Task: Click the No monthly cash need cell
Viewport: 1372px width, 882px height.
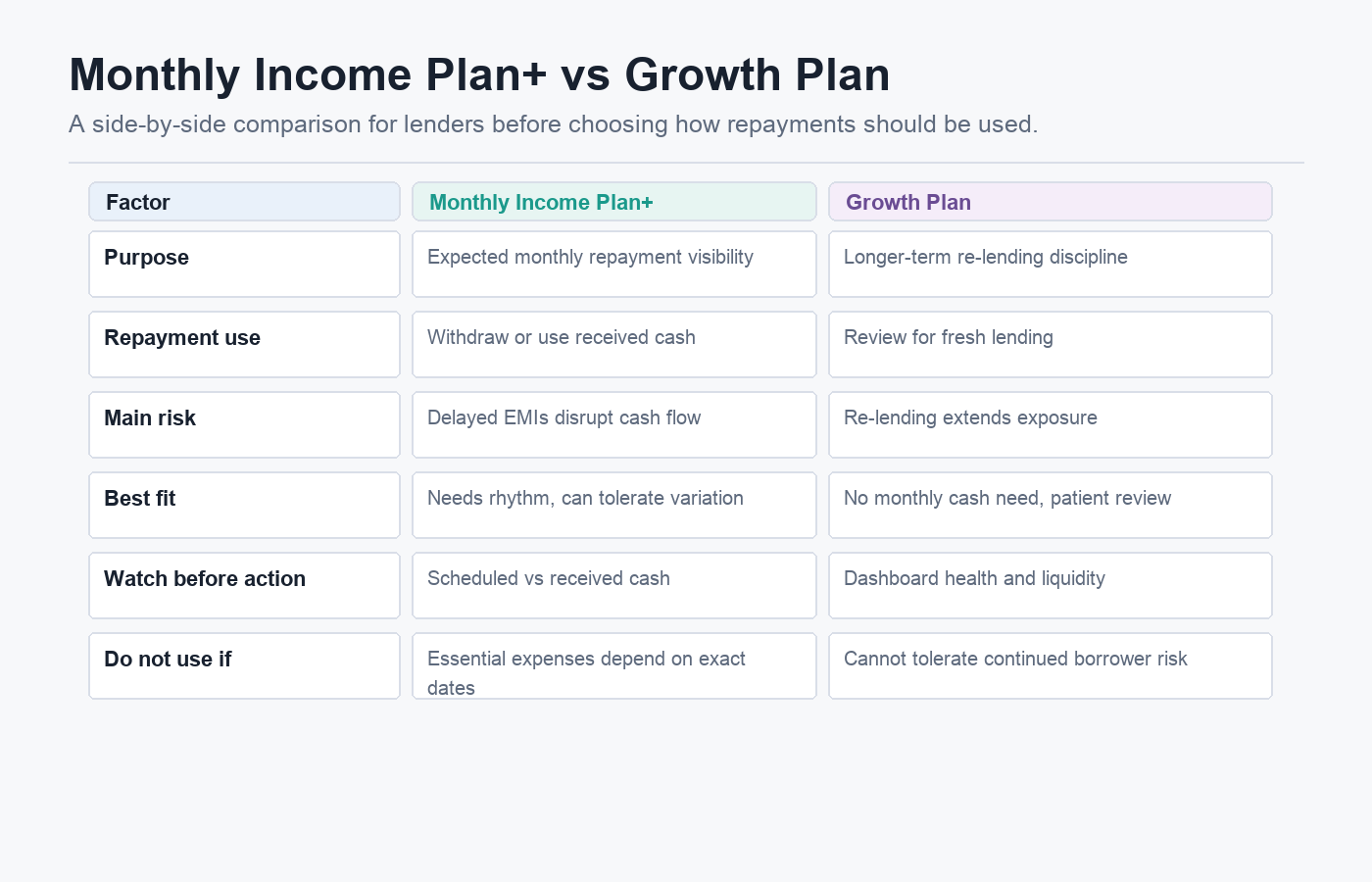Action: (1051, 506)
